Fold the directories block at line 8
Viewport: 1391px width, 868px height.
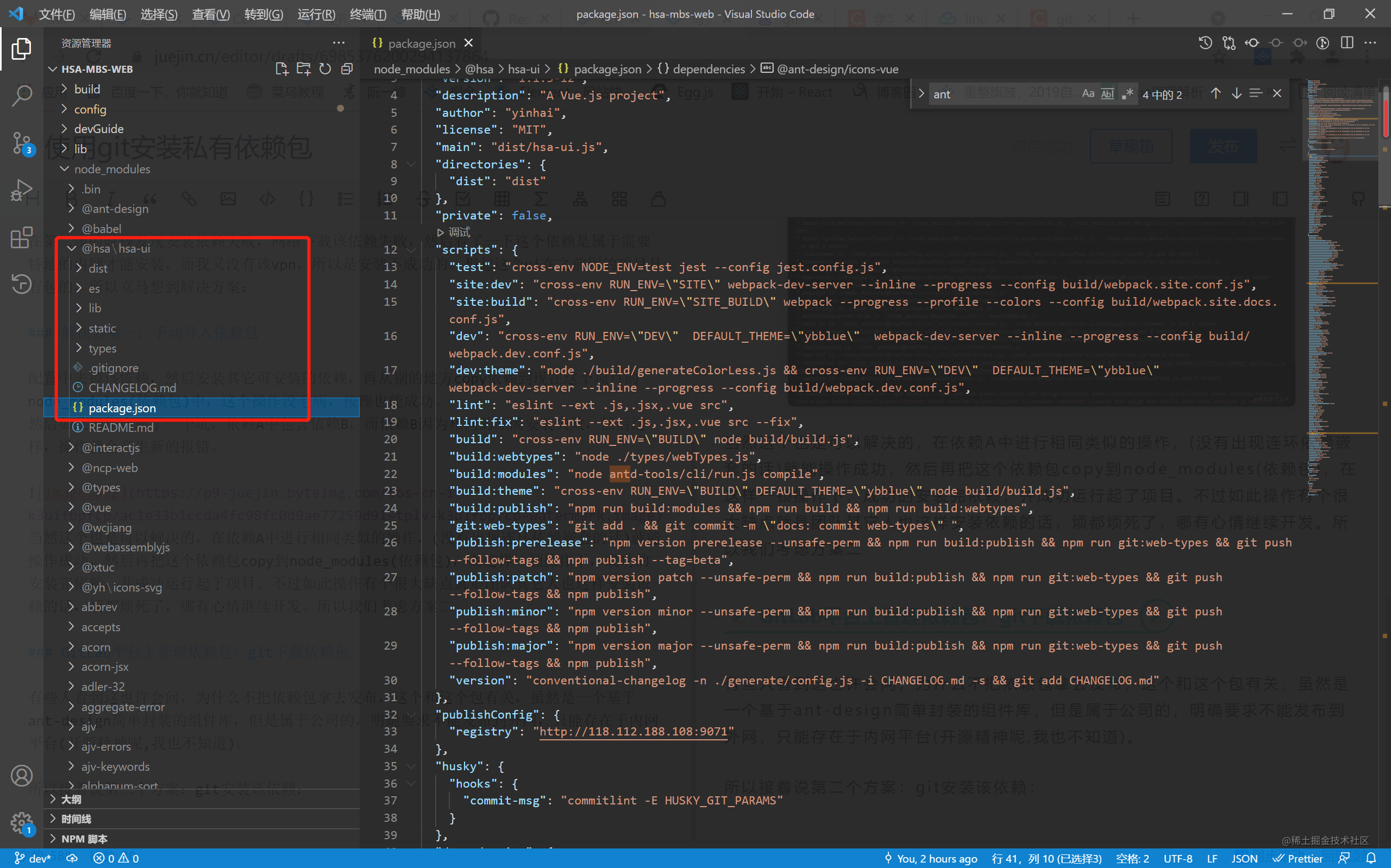[411, 164]
